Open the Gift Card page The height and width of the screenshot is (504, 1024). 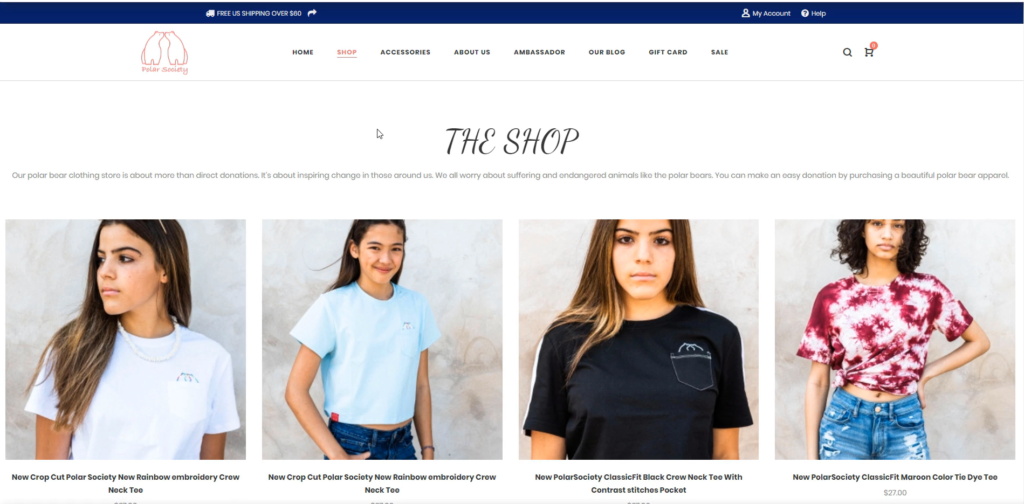coord(668,52)
